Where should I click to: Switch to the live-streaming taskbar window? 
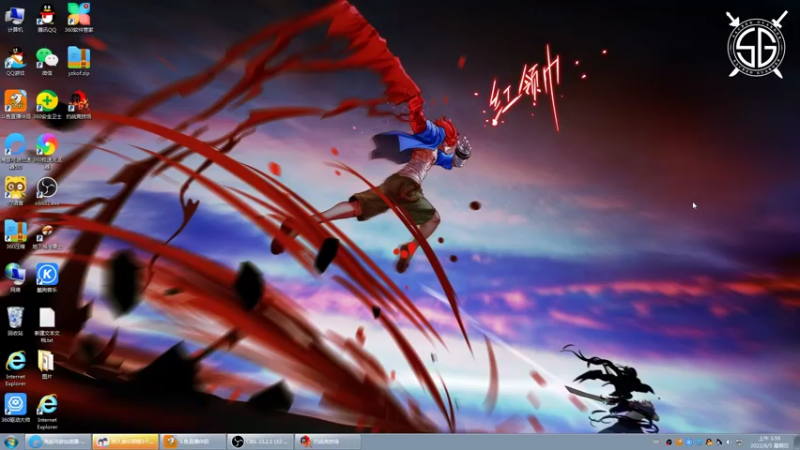[x=193, y=442]
